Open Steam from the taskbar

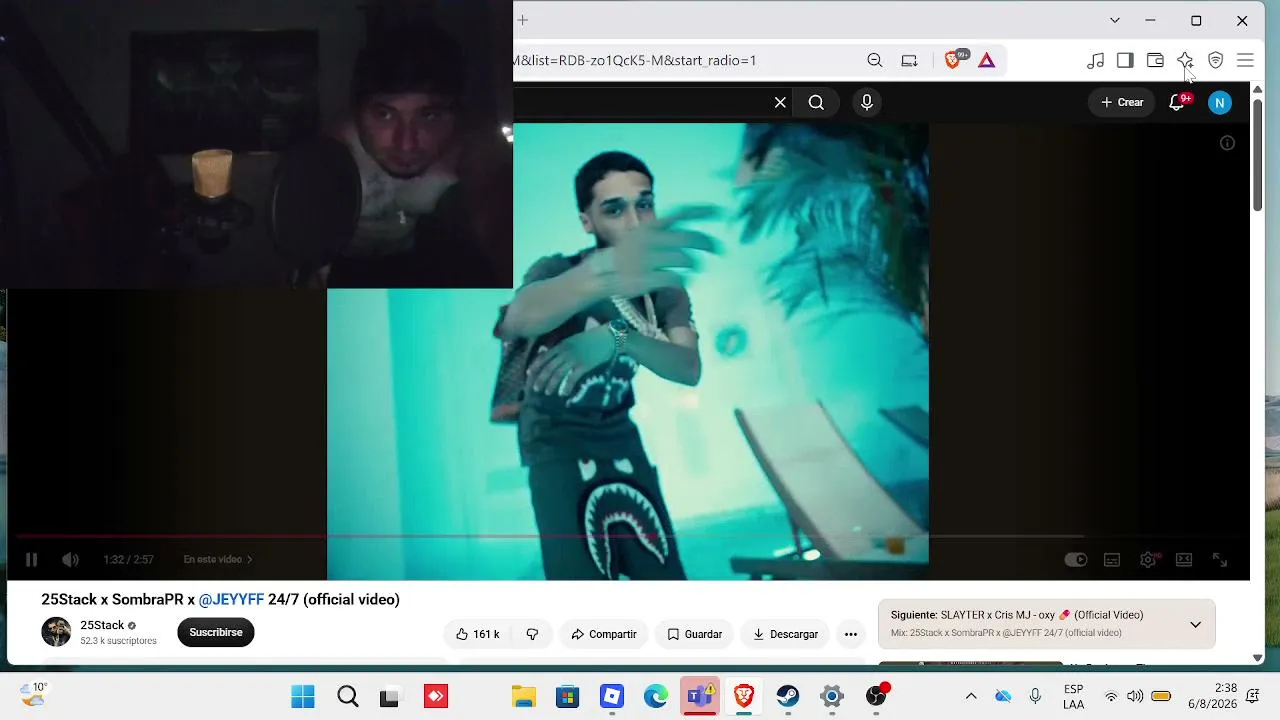coord(788,696)
